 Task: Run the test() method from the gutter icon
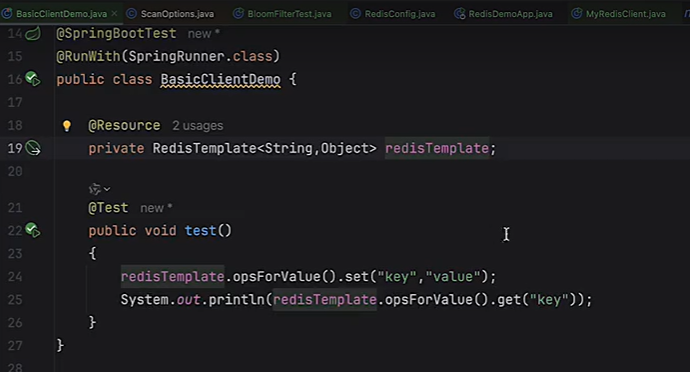coord(33,230)
